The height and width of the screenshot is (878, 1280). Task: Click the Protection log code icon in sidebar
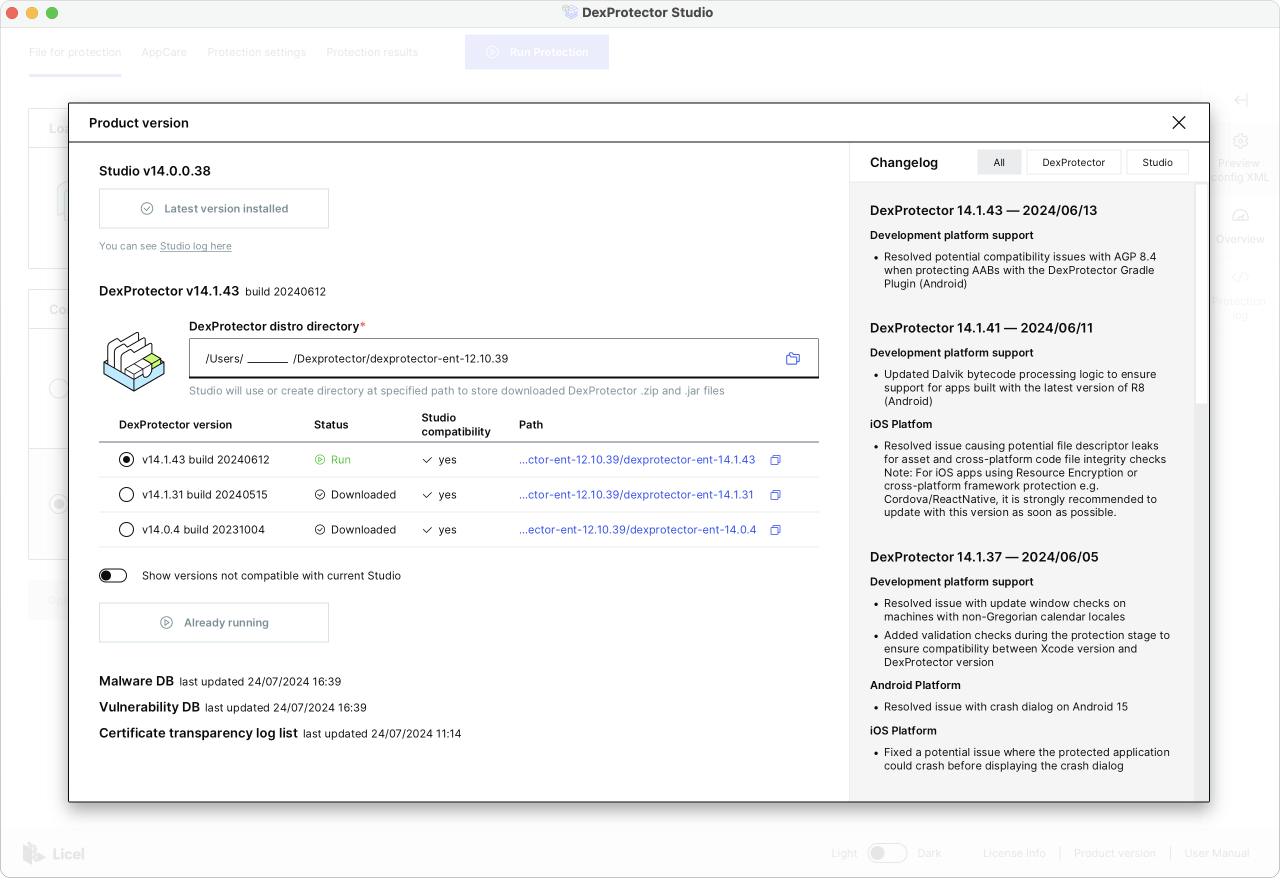click(1241, 277)
